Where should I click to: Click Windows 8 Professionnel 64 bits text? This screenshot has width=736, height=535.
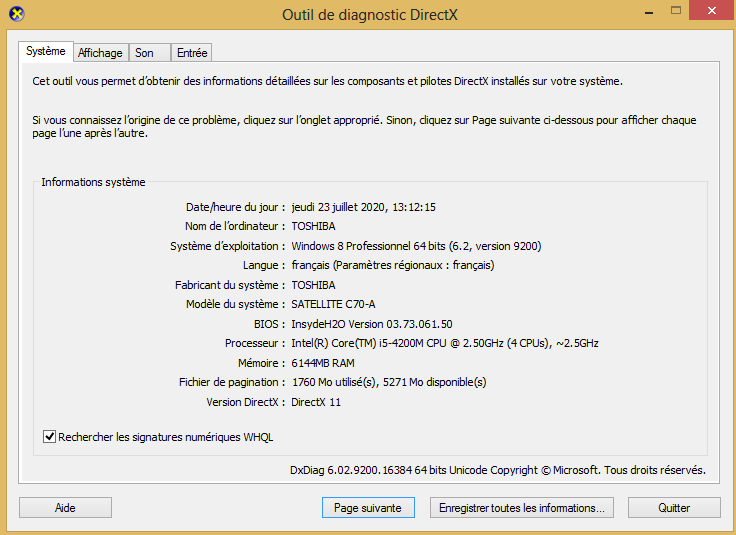(x=416, y=246)
